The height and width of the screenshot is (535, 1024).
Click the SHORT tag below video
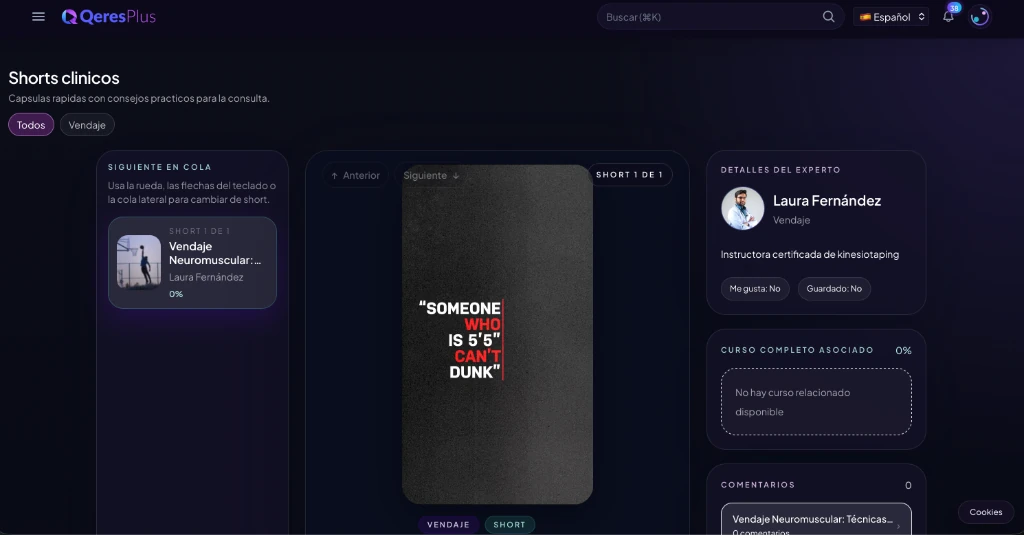tap(509, 525)
